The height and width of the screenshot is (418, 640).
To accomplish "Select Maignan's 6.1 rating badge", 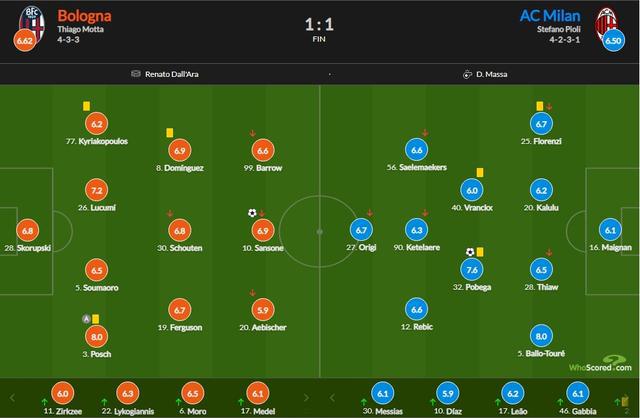I will (x=611, y=228).
